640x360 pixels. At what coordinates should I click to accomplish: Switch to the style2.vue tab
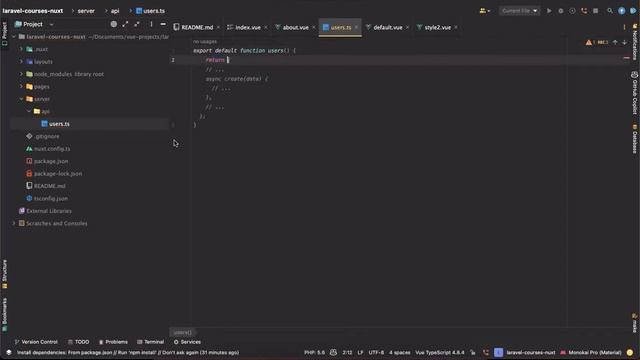tap(437, 27)
